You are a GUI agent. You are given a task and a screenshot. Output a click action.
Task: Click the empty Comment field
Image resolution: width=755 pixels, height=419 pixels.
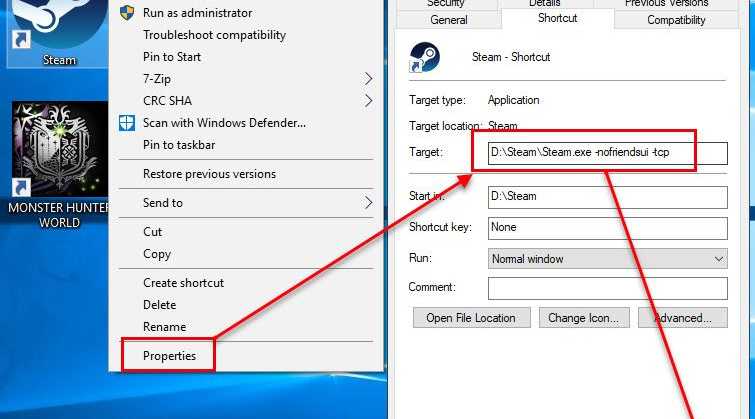608,288
